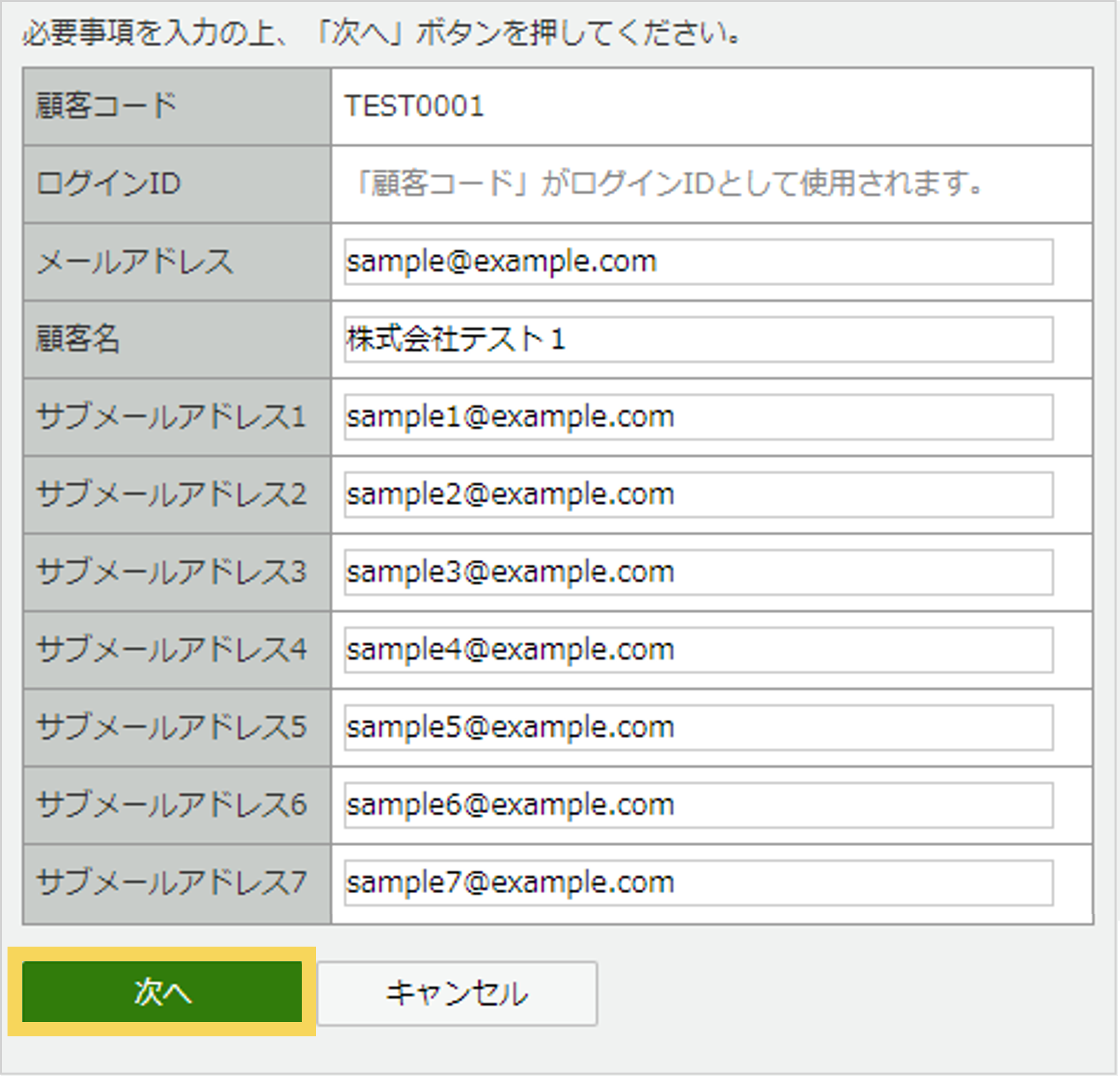Focus the サブメールアドレス3 input field
1120x1076 pixels.
click(x=698, y=572)
